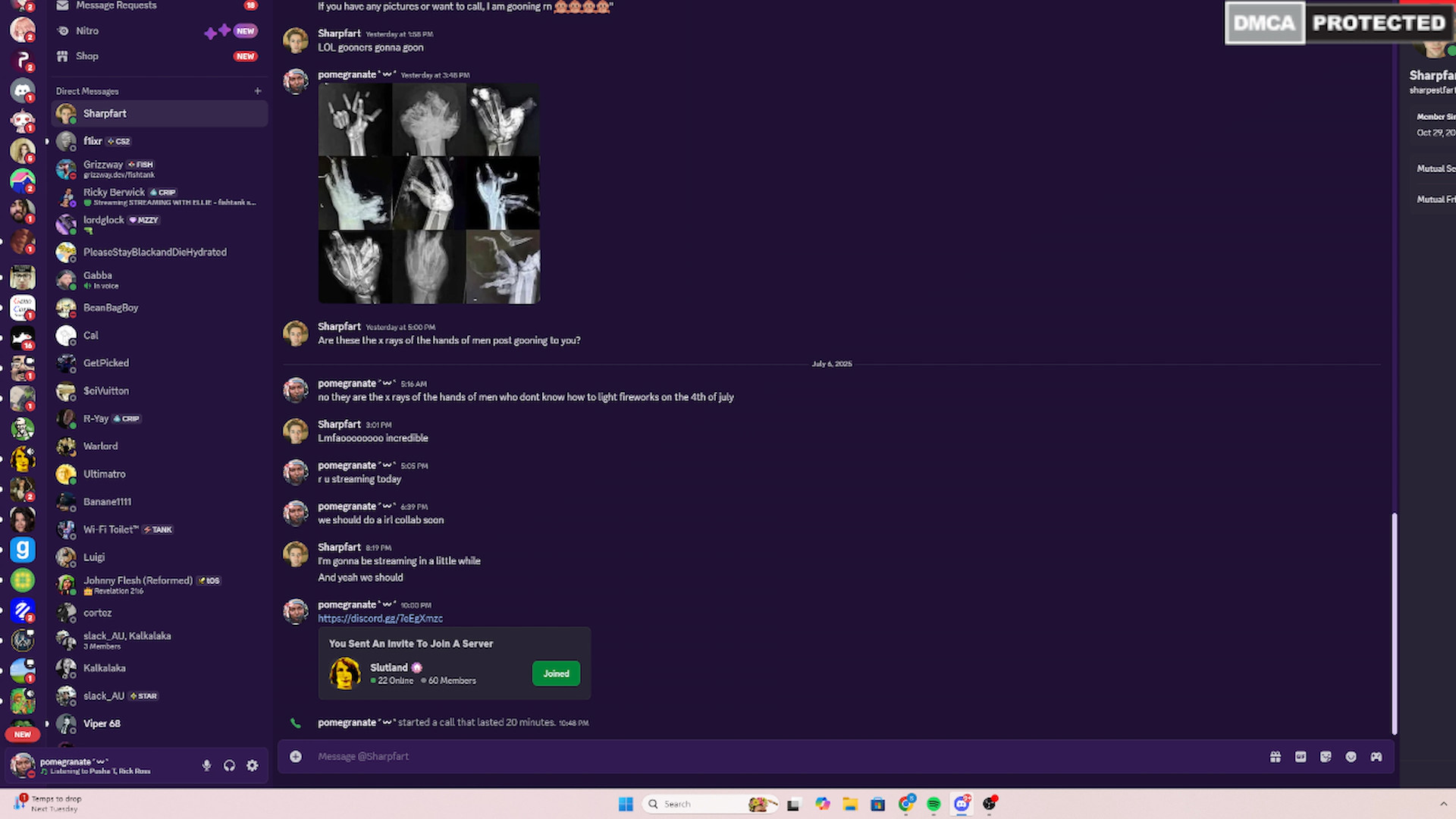1456x819 pixels.
Task: Click the phone call icon beside call log
Action: click(296, 723)
